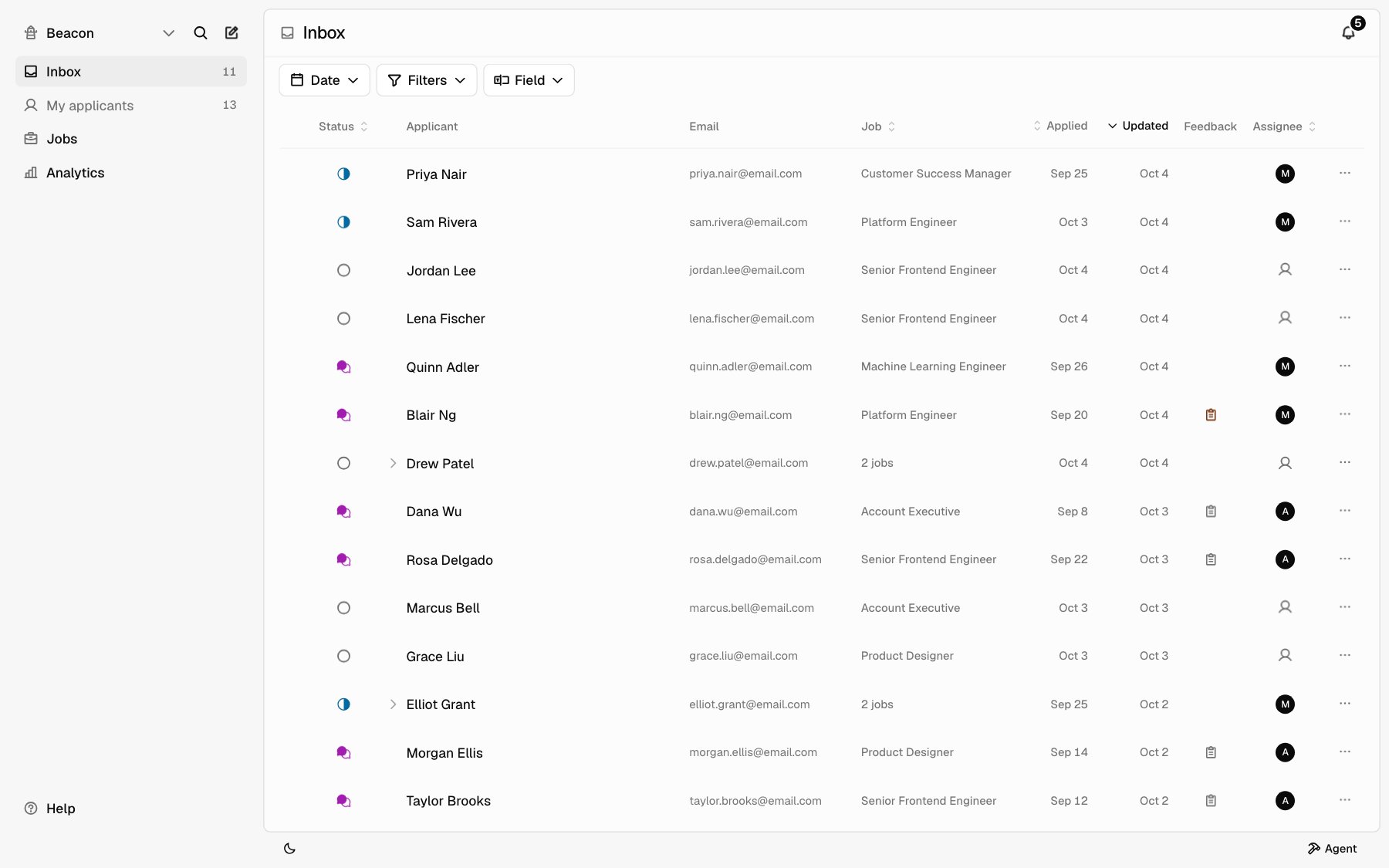Open the notifications bell
1389x868 pixels.
tap(1348, 32)
